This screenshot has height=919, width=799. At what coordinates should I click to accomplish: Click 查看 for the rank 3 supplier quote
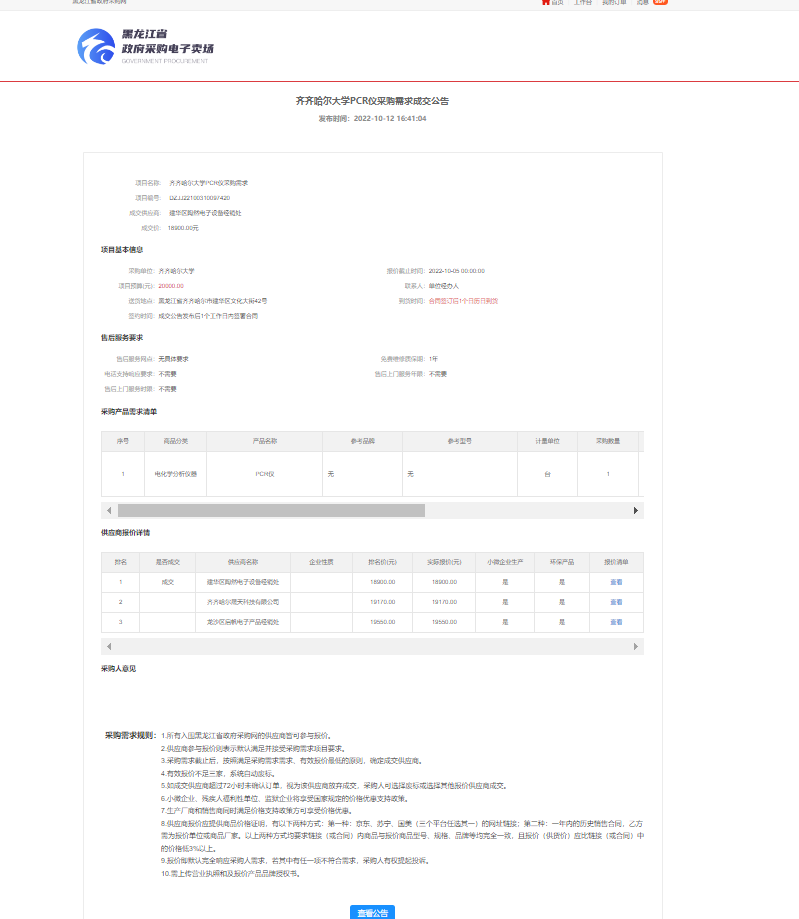pos(616,622)
